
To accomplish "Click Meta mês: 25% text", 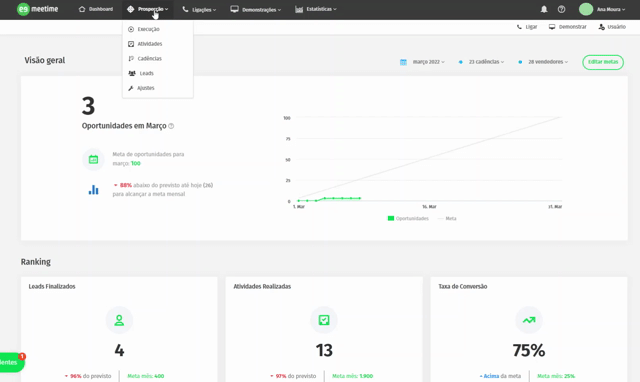I will pyautogui.click(x=556, y=376).
